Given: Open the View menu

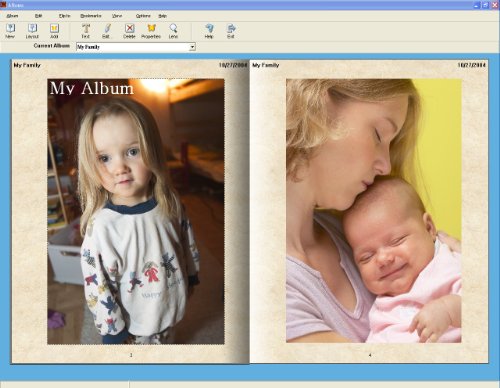Looking at the screenshot, I should coord(117,16).
